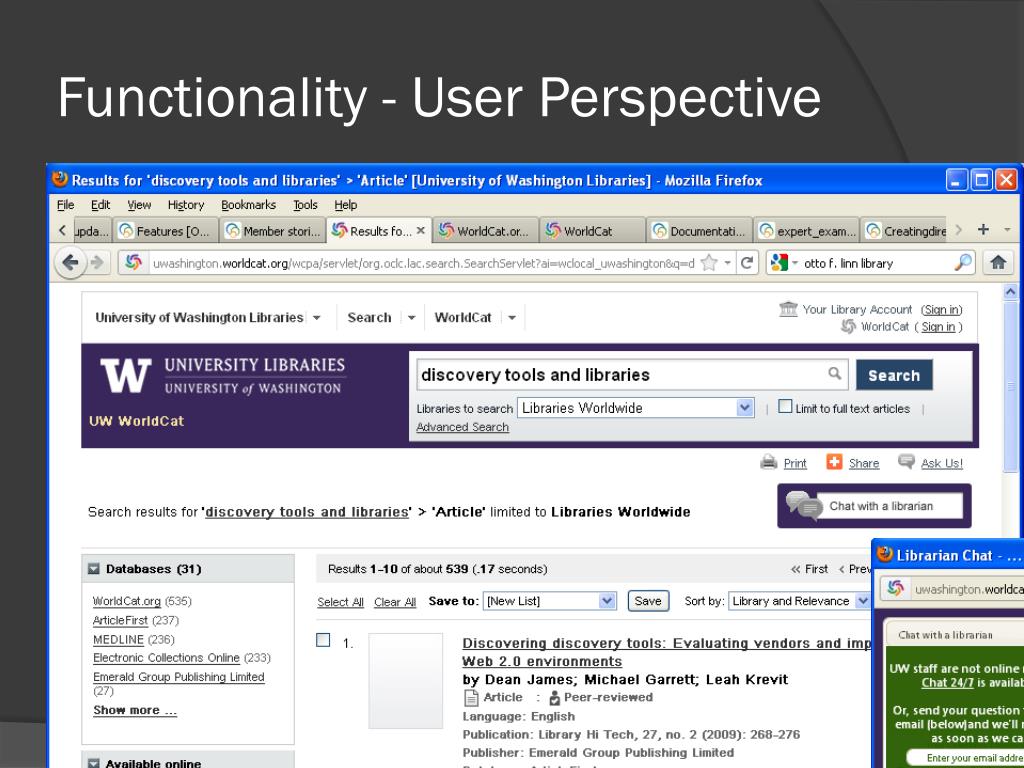1024x768 pixels.
Task: Open the History menu
Action: [x=186, y=204]
